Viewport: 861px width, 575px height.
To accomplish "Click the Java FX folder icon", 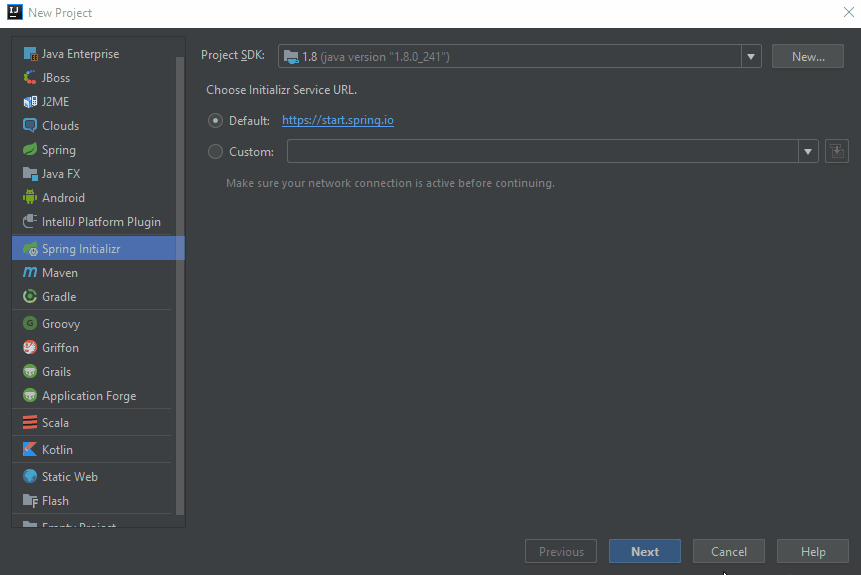I will [30, 174].
